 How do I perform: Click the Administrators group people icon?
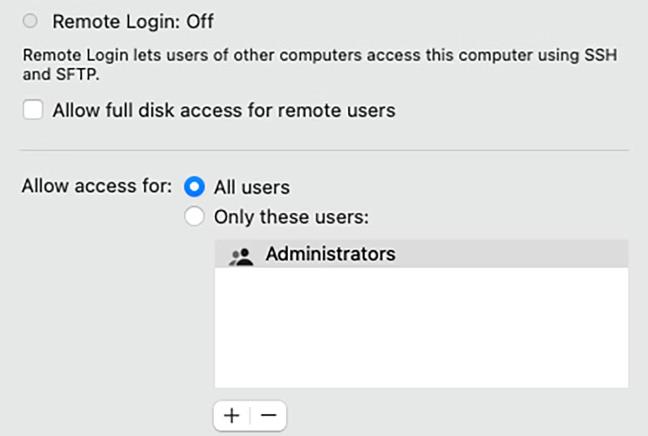point(241,256)
